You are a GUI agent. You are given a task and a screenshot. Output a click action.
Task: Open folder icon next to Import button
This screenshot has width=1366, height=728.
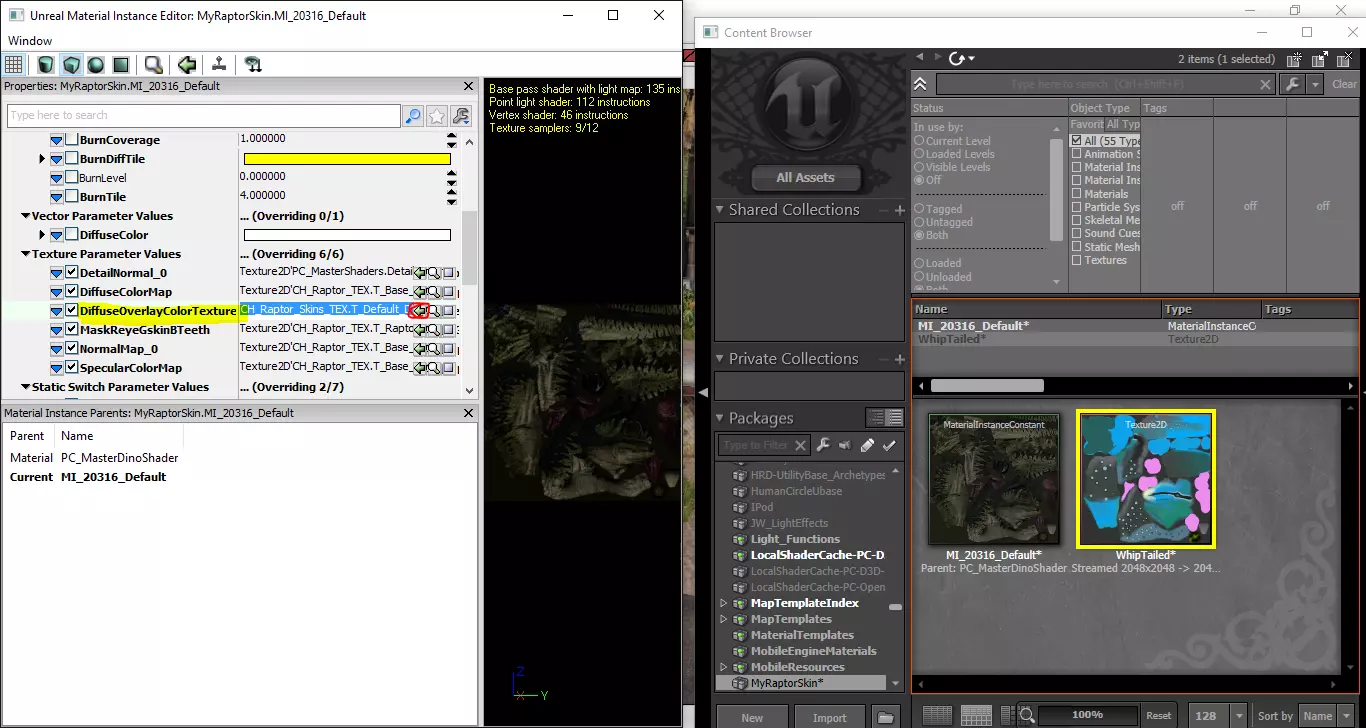[x=884, y=717]
